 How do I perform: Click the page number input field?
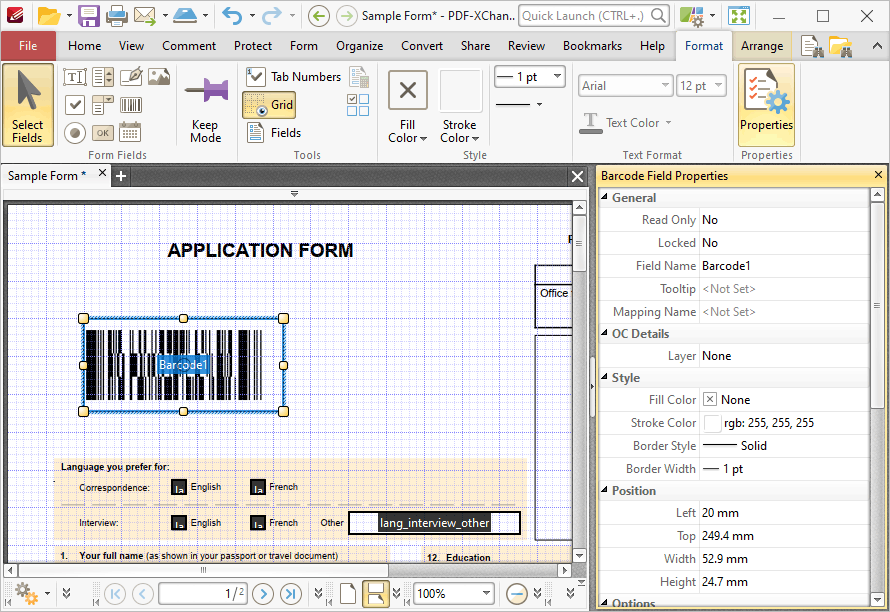tap(203, 594)
